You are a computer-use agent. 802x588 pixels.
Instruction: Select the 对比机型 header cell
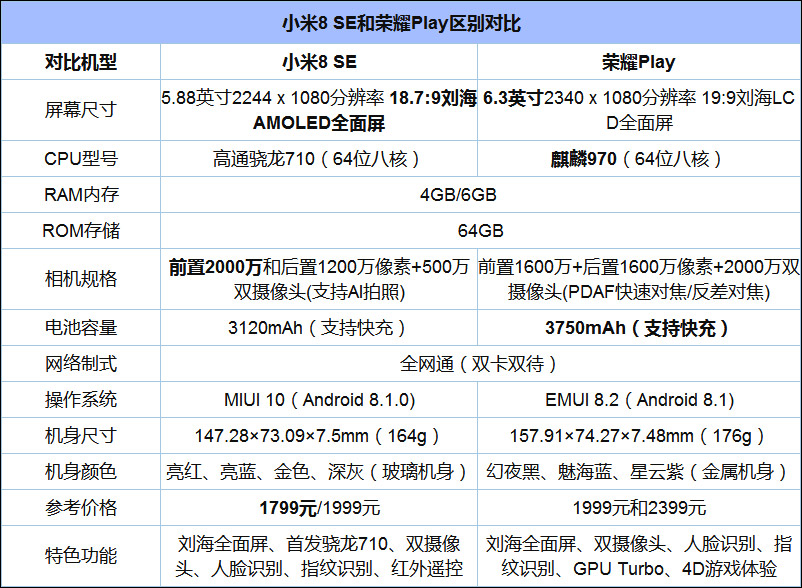point(81,62)
